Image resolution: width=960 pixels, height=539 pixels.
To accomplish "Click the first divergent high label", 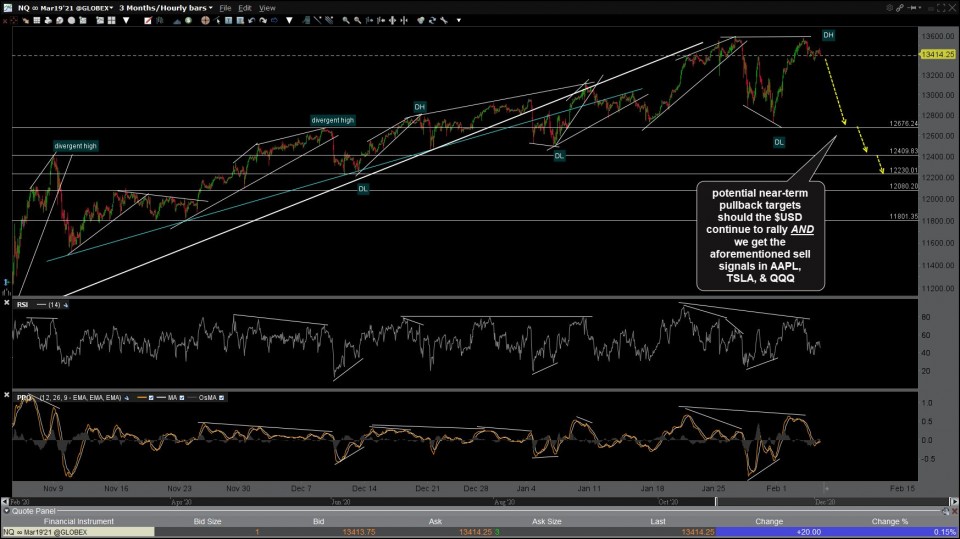I will (x=75, y=146).
